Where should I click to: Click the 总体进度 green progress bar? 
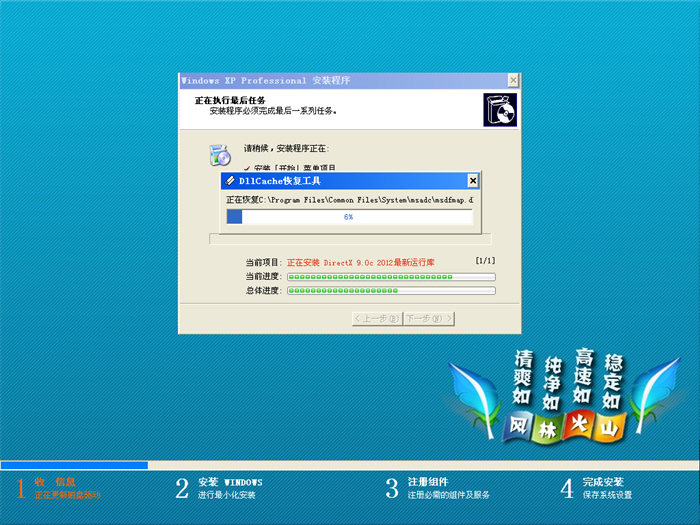(x=391, y=291)
